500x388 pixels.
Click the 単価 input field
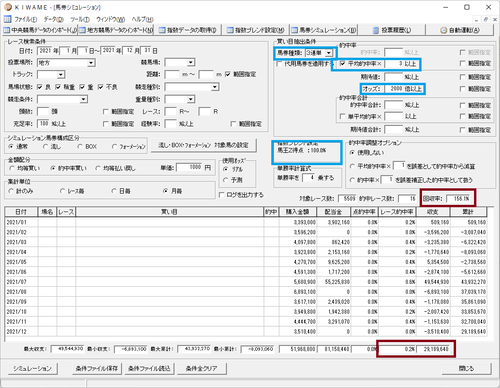pyautogui.click(x=189, y=167)
